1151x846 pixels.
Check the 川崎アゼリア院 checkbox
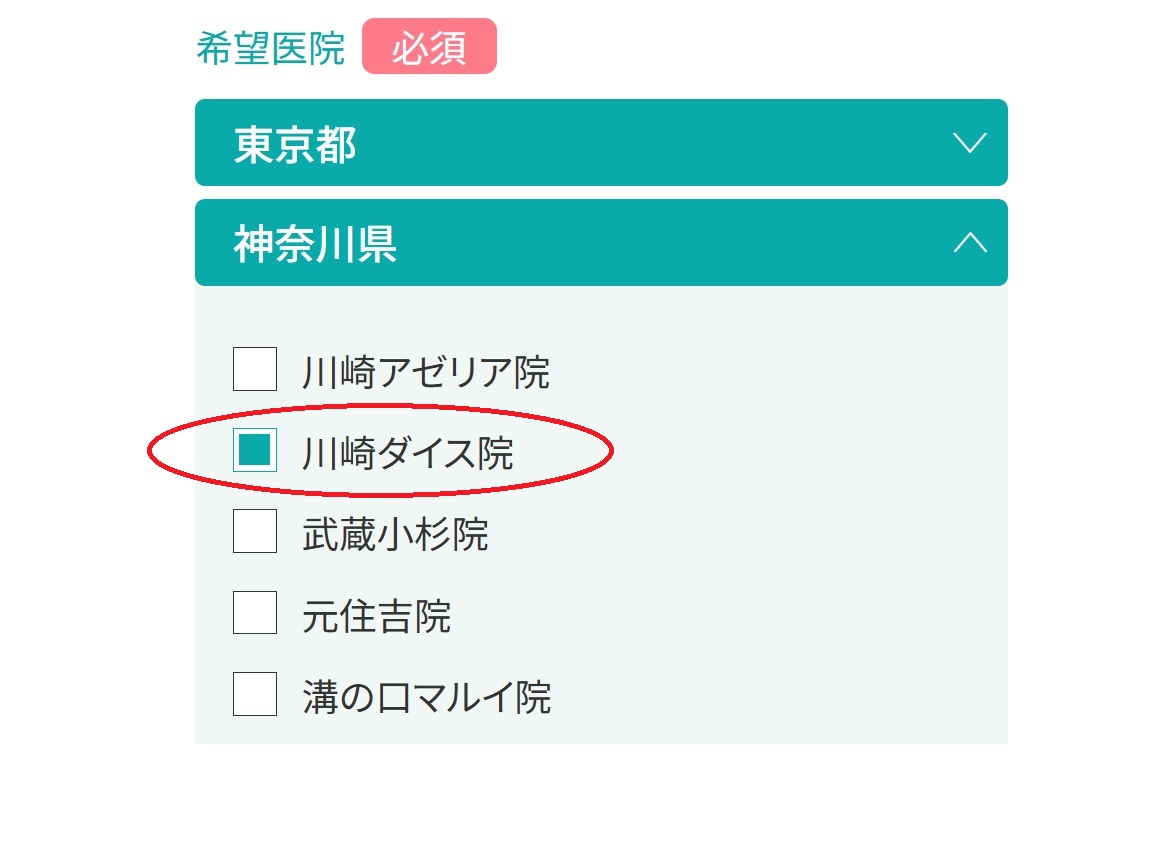(x=255, y=369)
